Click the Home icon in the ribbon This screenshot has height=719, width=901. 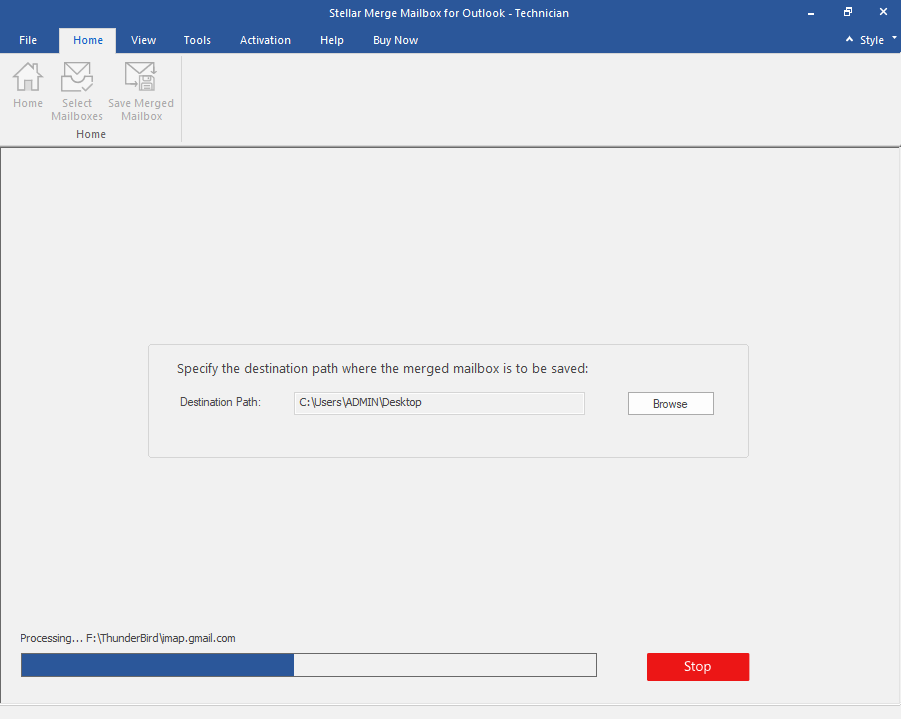(x=28, y=85)
